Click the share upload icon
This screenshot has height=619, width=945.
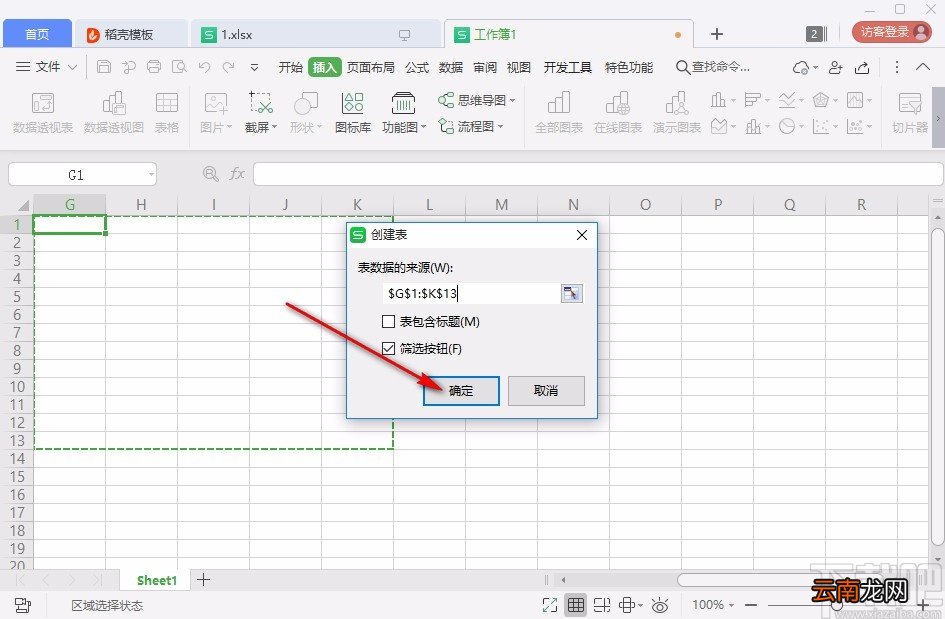coord(862,68)
